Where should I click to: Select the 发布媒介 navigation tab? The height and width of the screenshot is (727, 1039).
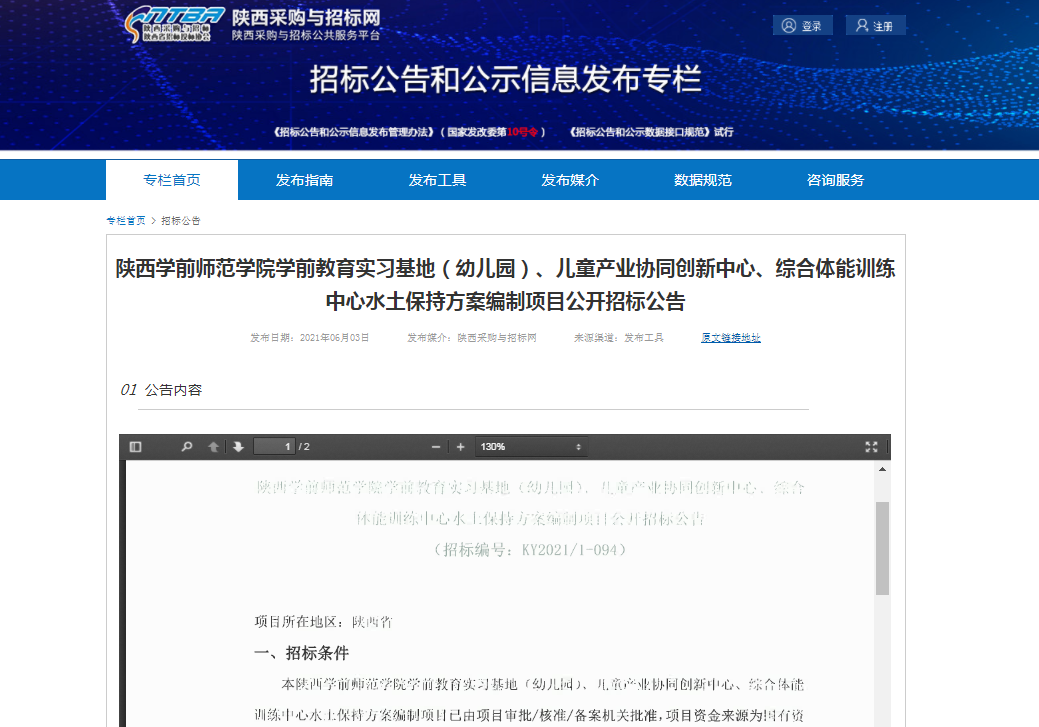click(x=570, y=180)
